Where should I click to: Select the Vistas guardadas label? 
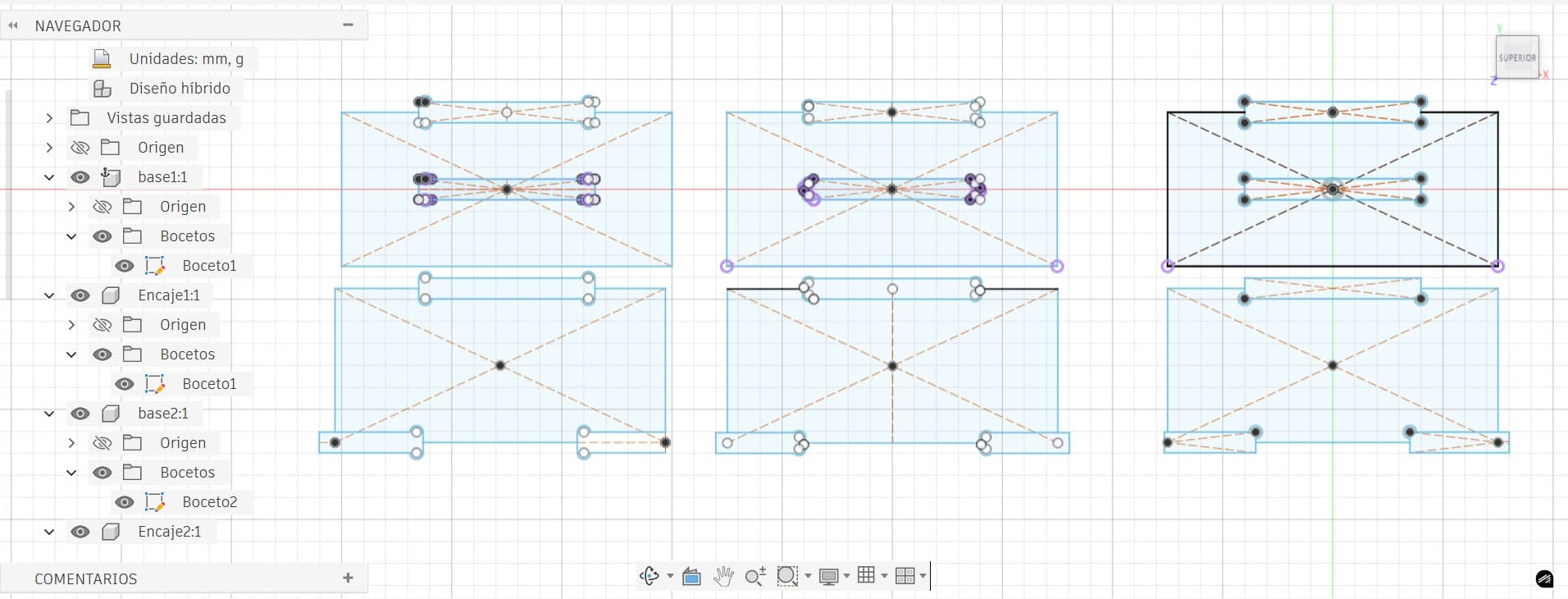[166, 118]
